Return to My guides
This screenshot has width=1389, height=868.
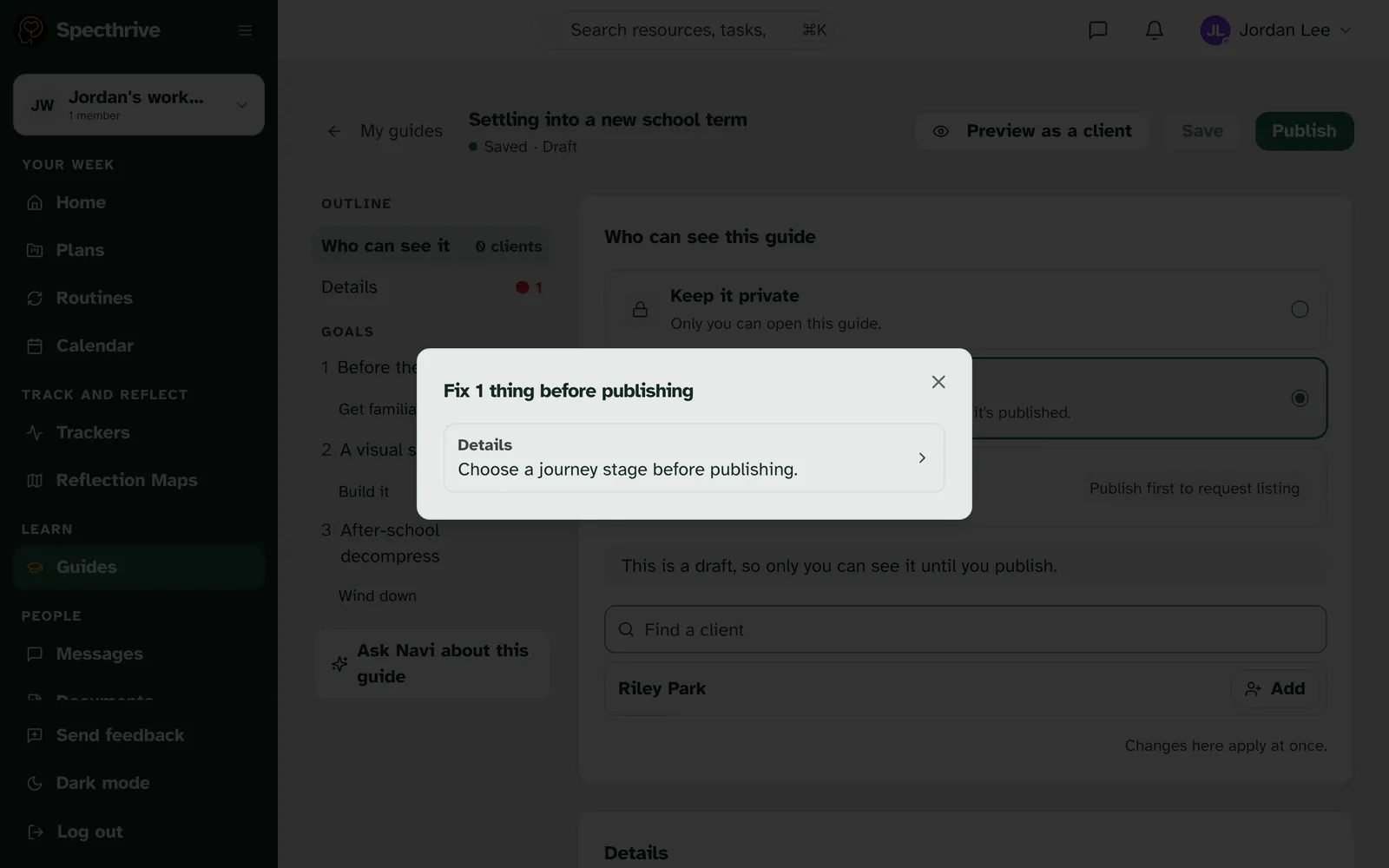(x=401, y=131)
